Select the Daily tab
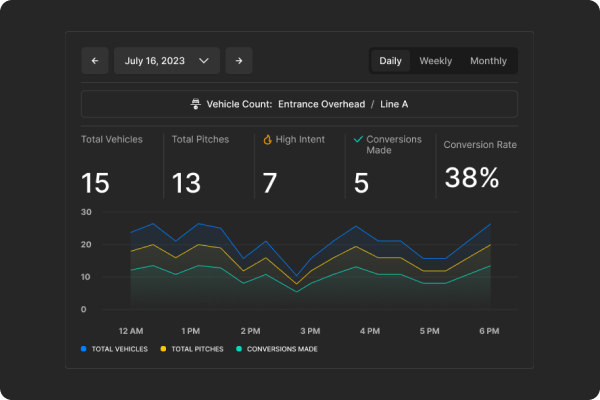This screenshot has width=600, height=400. click(390, 61)
